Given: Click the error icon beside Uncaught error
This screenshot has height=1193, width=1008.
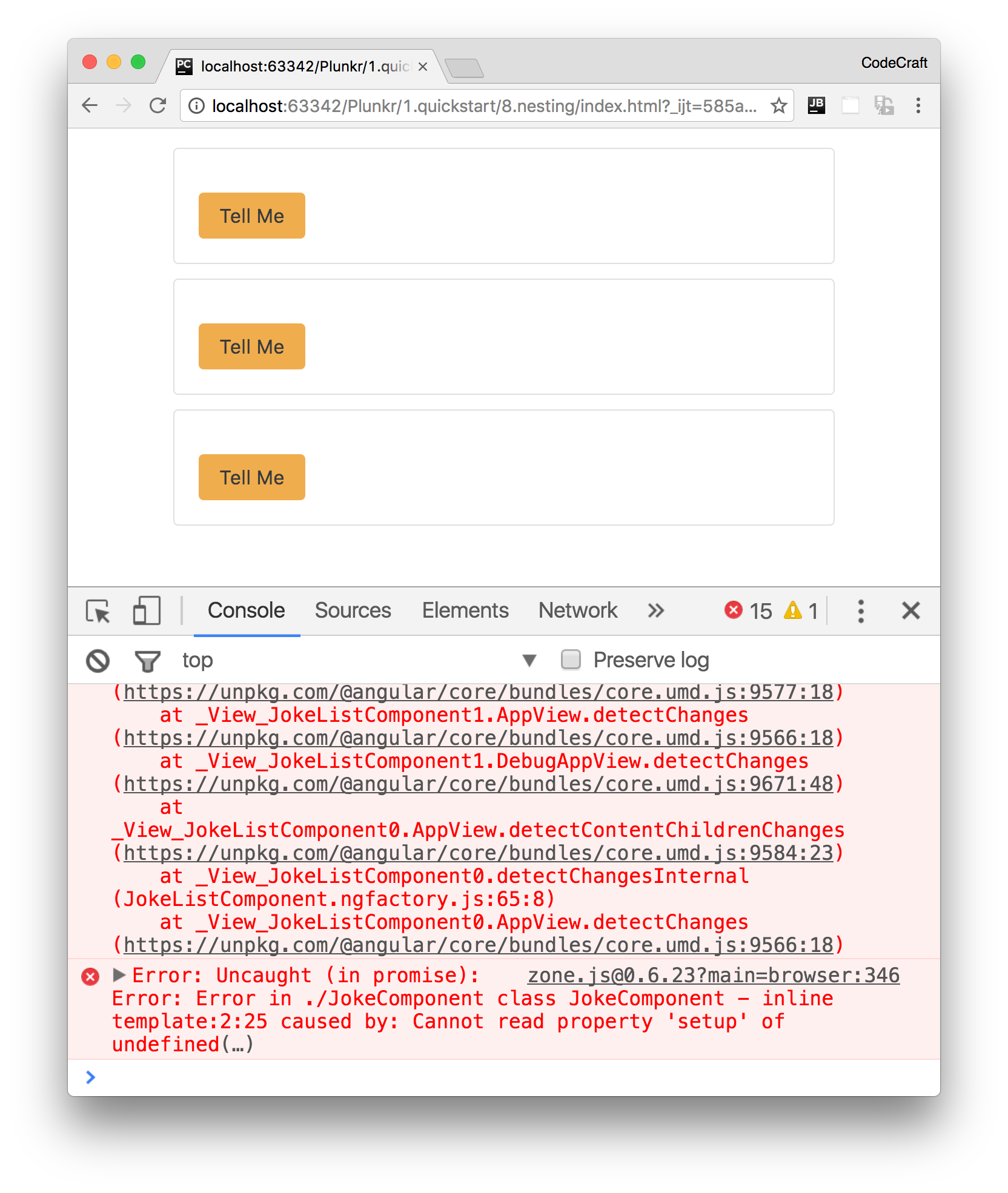Looking at the screenshot, I should [90, 976].
